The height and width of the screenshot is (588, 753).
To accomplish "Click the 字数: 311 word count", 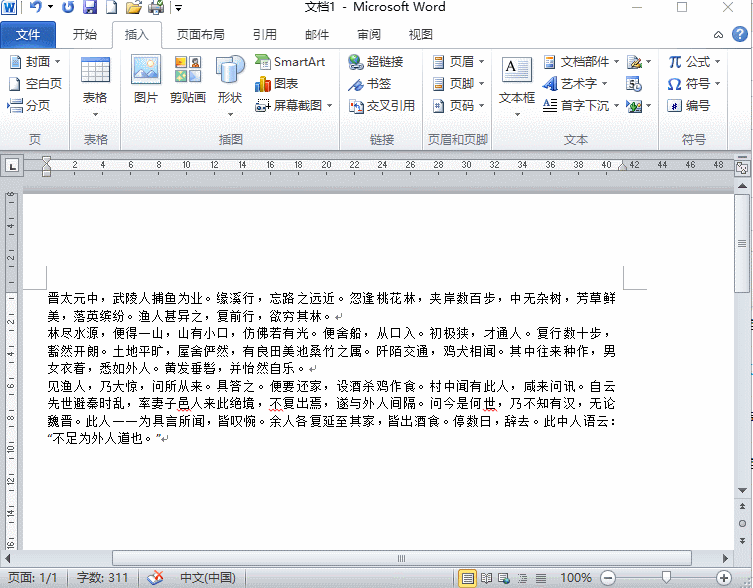I will [102, 577].
